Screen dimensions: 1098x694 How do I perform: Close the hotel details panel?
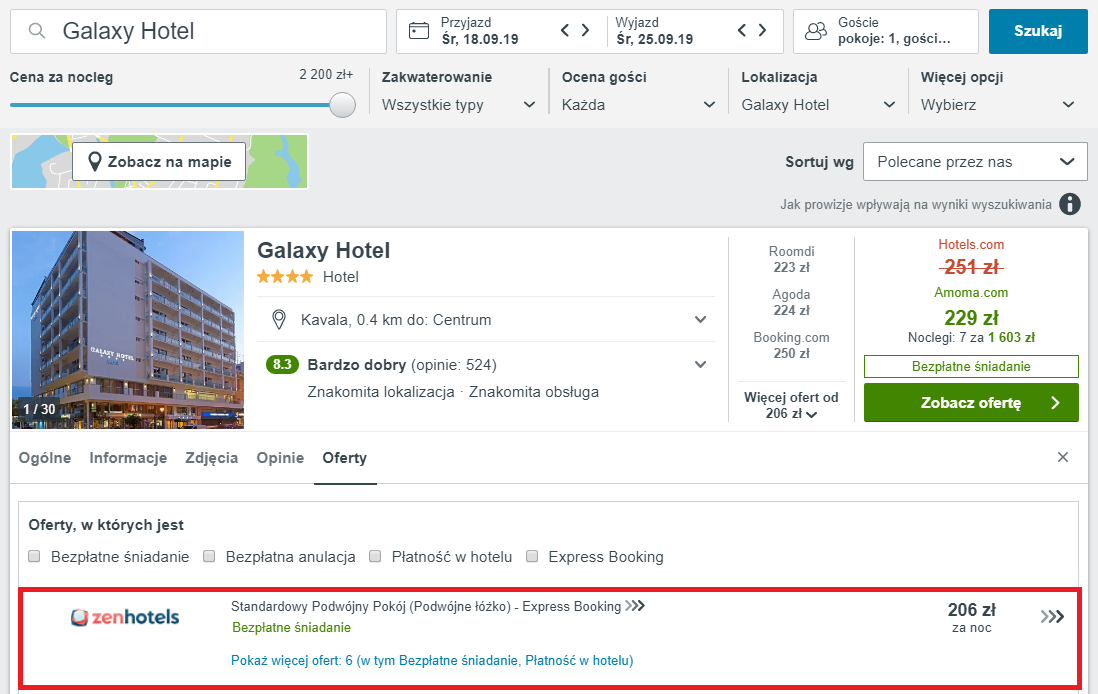coord(1063,457)
